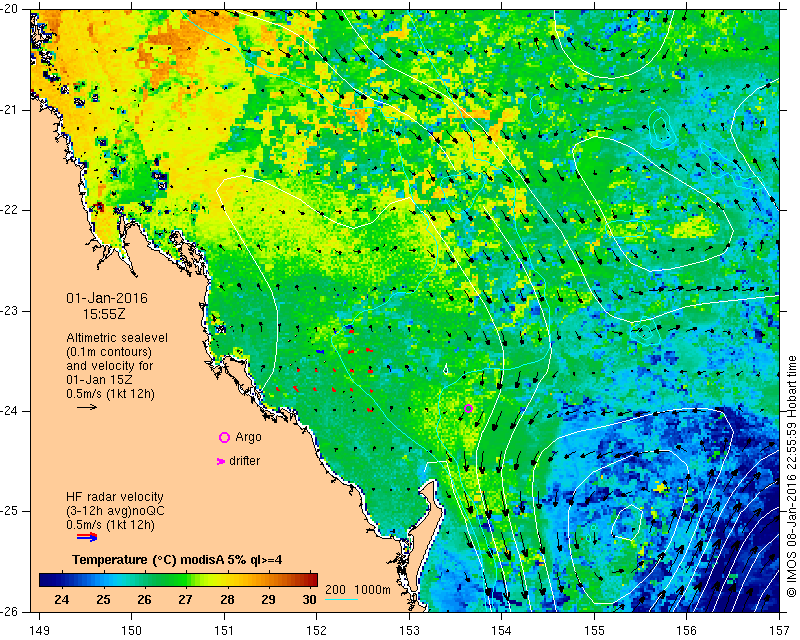
Task: Click longitude axis label 151
Action: pos(224,631)
